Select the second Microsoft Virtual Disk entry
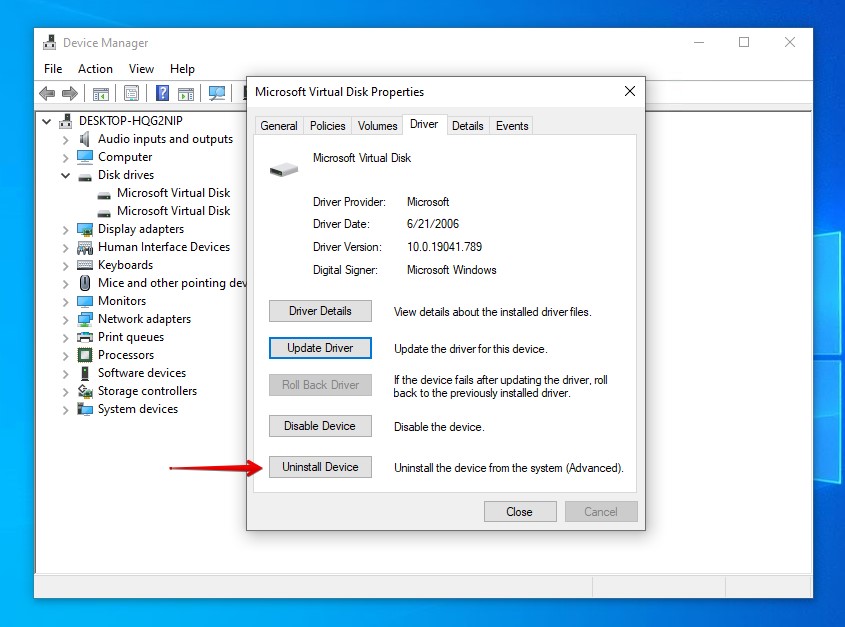This screenshot has width=845, height=627. [x=174, y=211]
